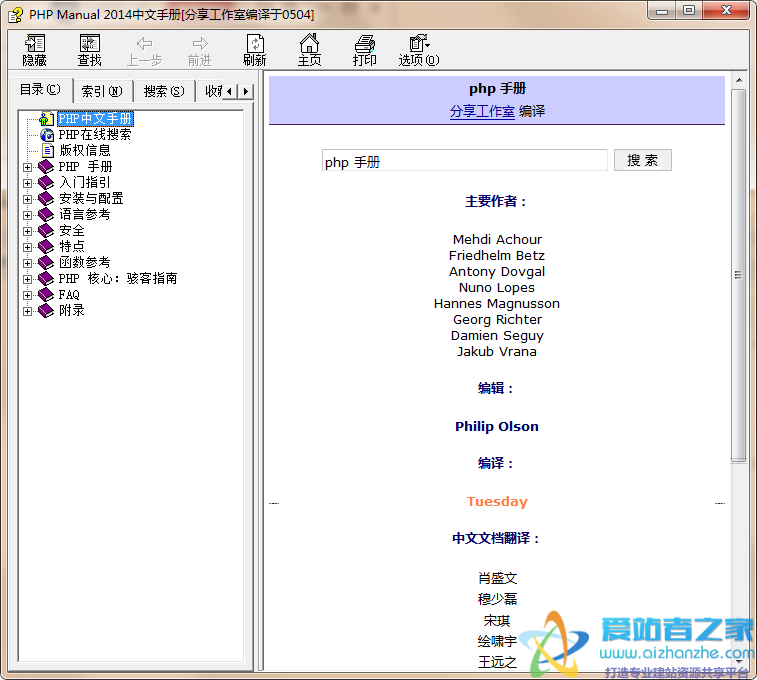Click the help icon in title bar

(x=15, y=14)
